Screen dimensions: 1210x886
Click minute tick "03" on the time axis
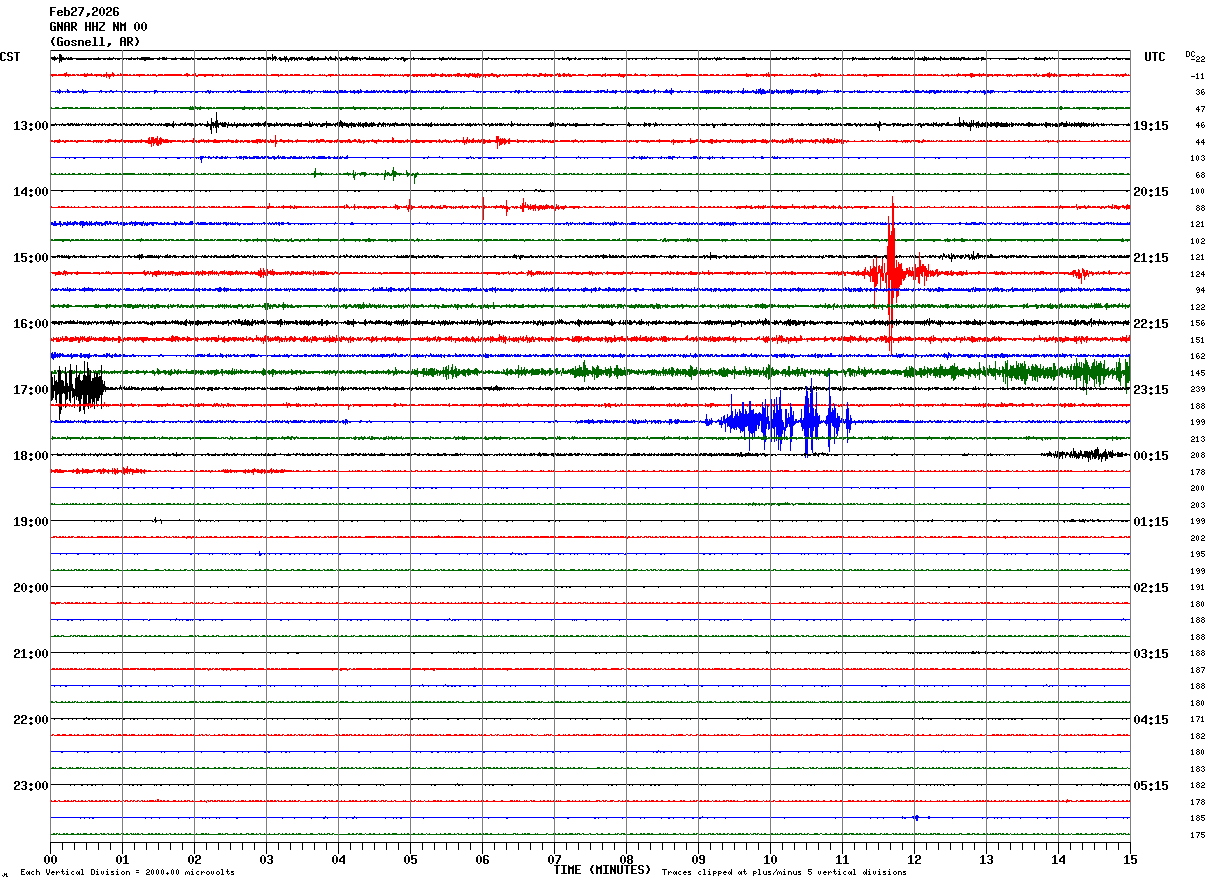(x=266, y=859)
